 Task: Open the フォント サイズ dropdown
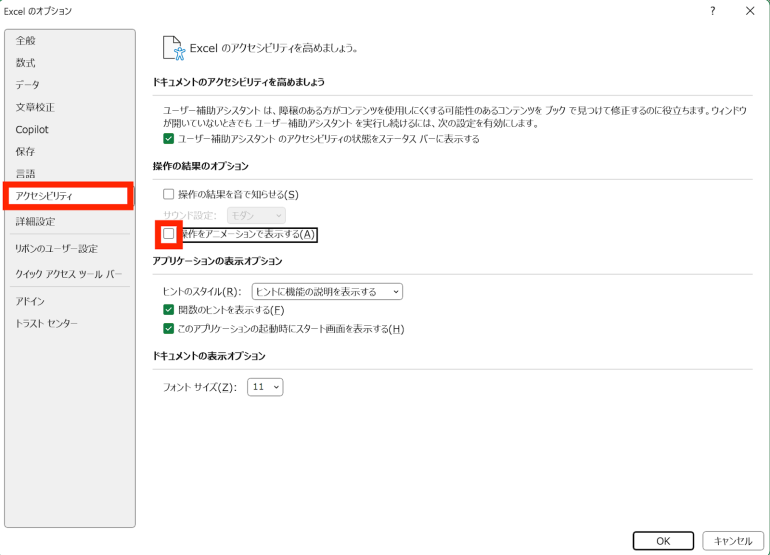(267, 387)
